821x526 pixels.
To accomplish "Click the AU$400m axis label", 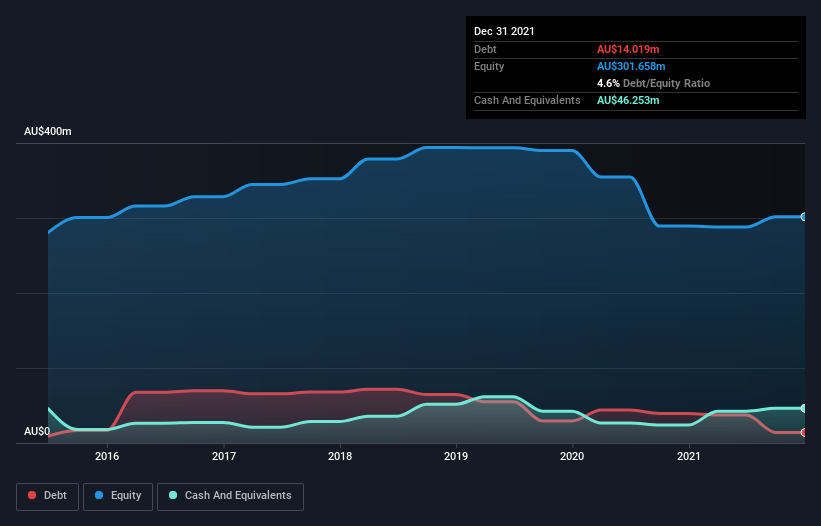I will click(x=48, y=131).
